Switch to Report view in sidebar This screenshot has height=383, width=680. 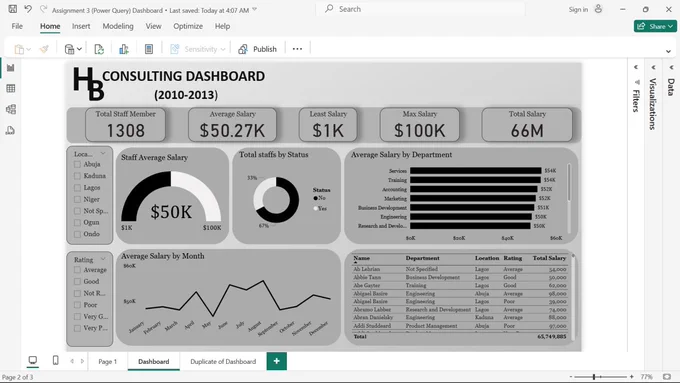11,68
